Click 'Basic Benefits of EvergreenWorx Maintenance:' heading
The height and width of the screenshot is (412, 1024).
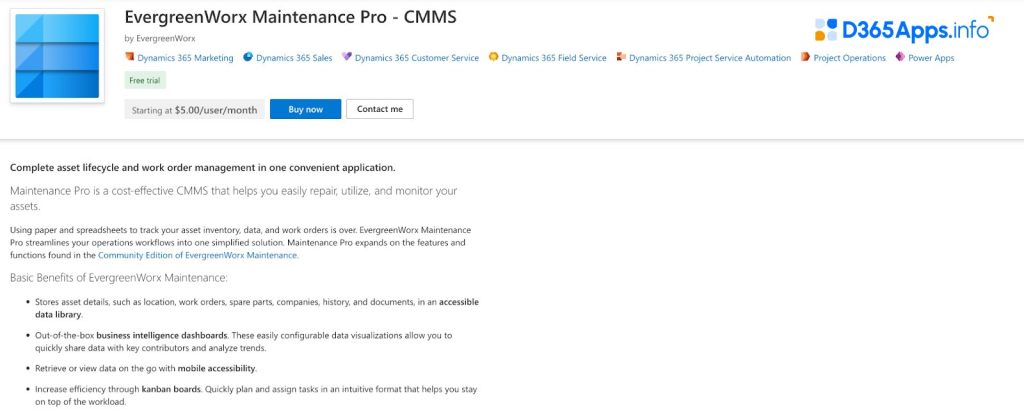(x=119, y=278)
